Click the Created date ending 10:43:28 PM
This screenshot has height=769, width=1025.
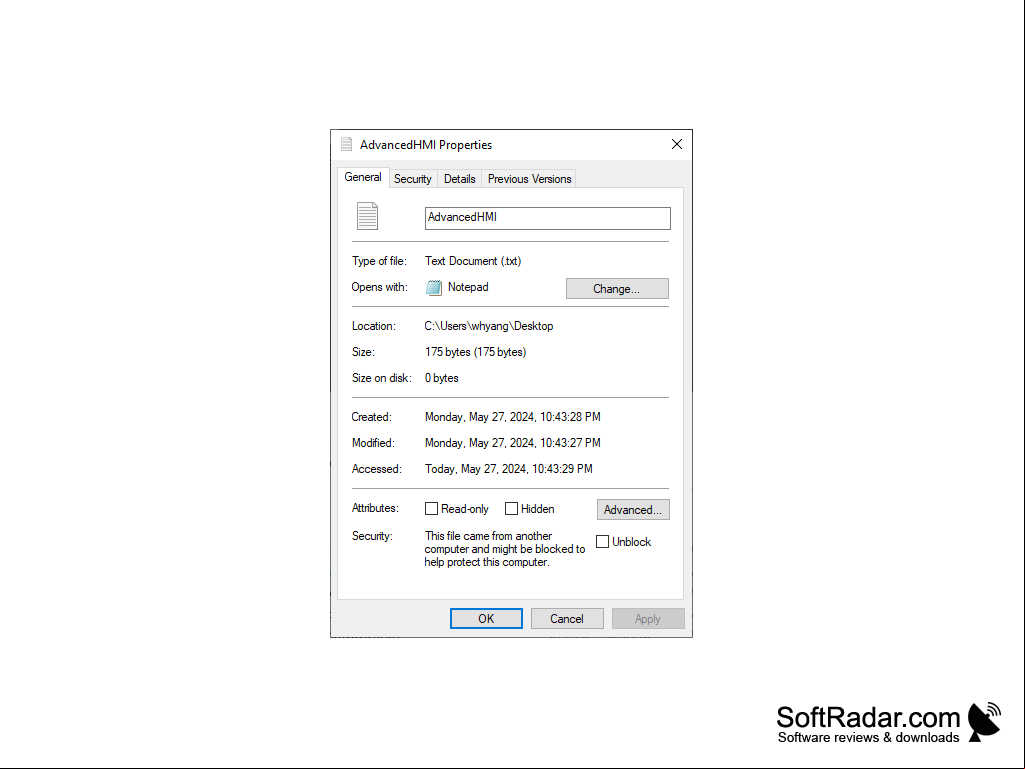(x=512, y=417)
